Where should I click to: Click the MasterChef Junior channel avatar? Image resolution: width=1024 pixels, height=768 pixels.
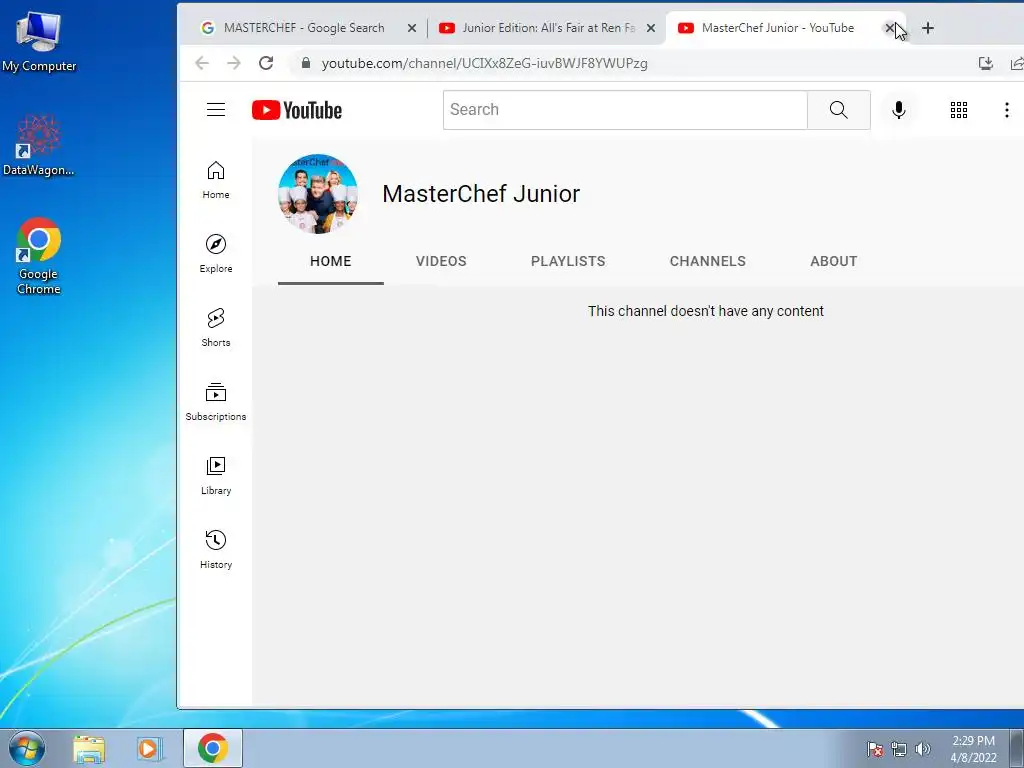318,194
